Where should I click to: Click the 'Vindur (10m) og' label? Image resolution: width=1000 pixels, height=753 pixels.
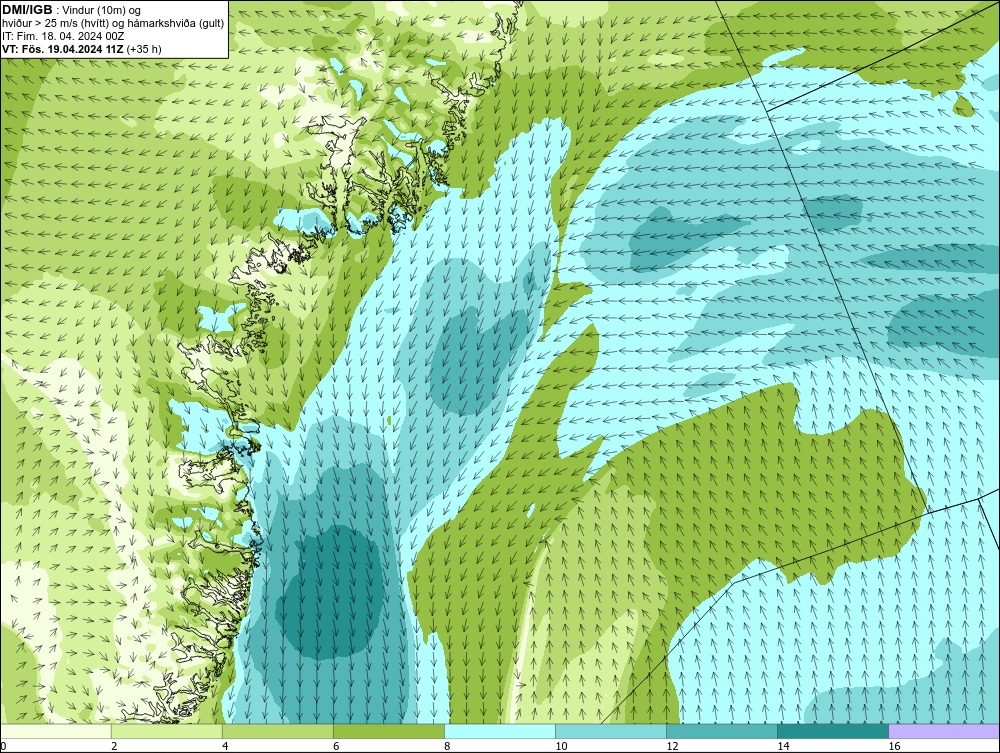(x=103, y=10)
